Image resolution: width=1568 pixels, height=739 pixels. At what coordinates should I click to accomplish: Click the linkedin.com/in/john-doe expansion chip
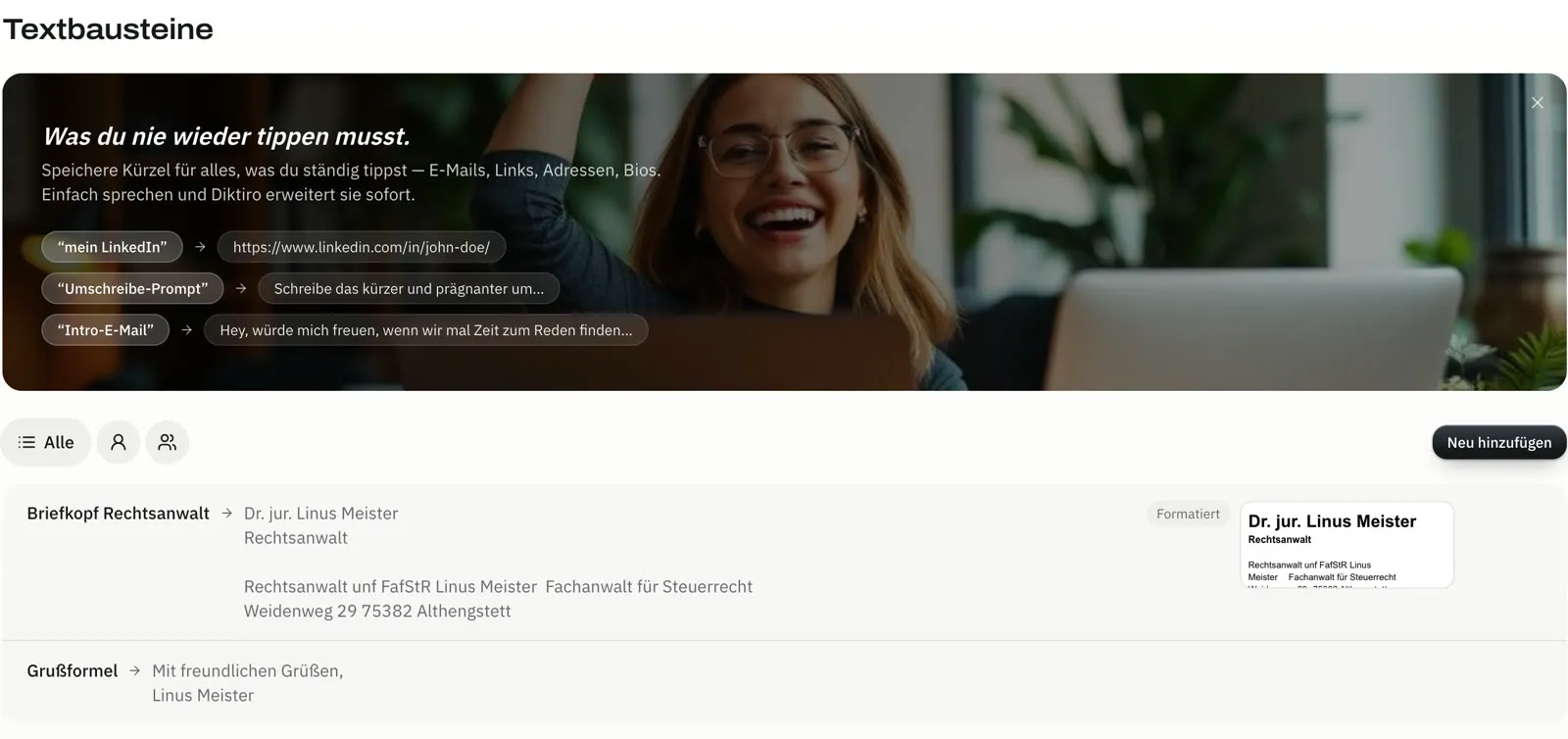coord(362,247)
